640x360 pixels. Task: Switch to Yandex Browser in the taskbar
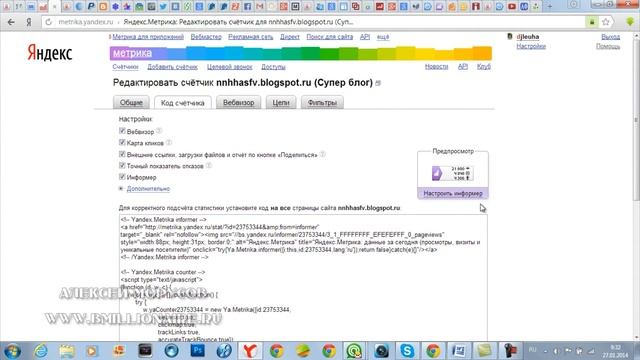(x=250, y=351)
